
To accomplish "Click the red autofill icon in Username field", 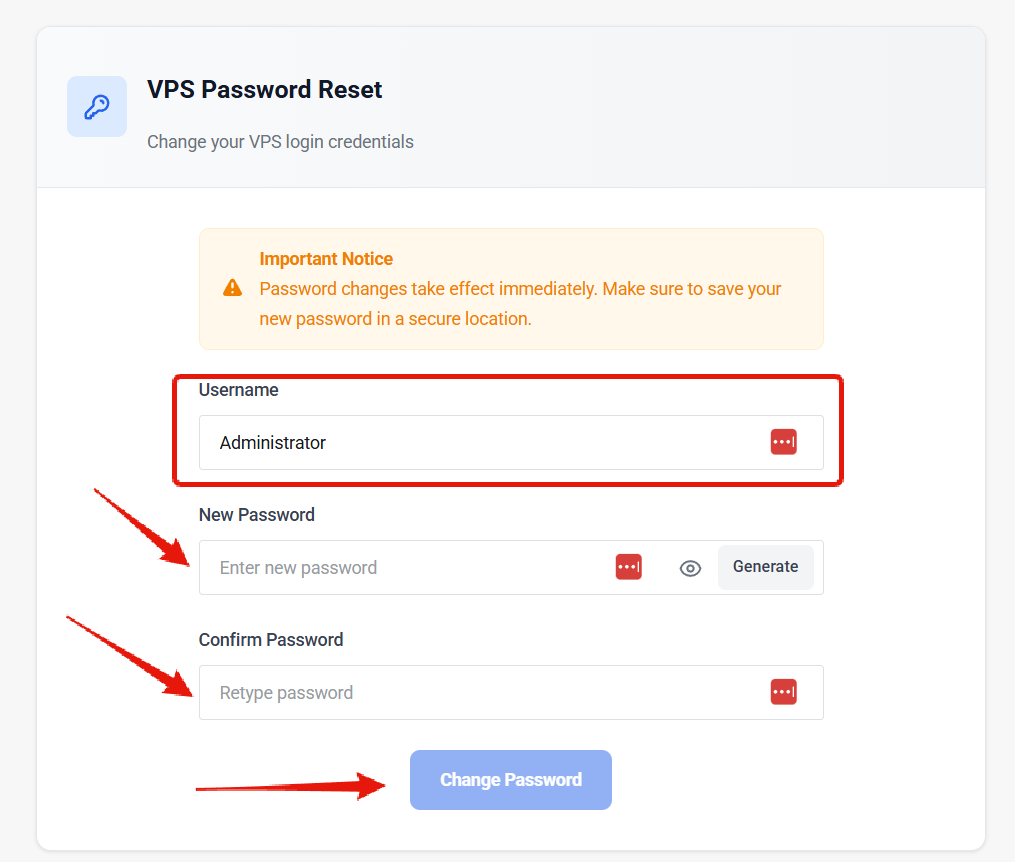I will [784, 441].
